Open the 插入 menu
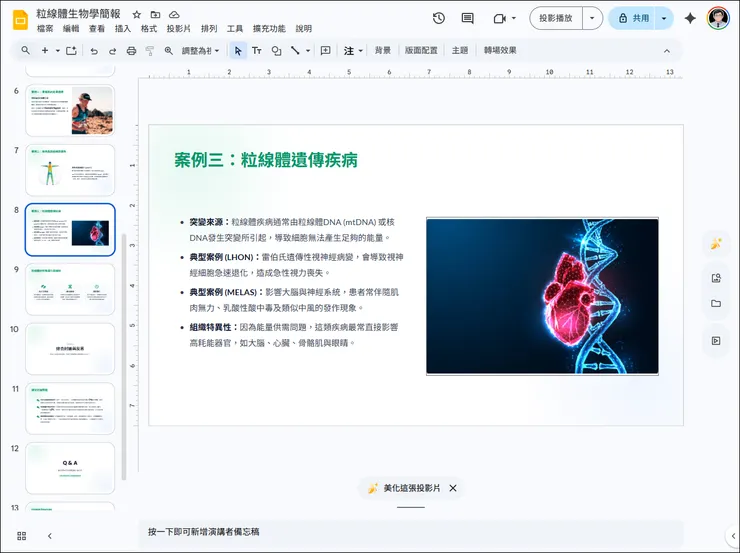Viewport: 740px width, 553px height. [123, 29]
